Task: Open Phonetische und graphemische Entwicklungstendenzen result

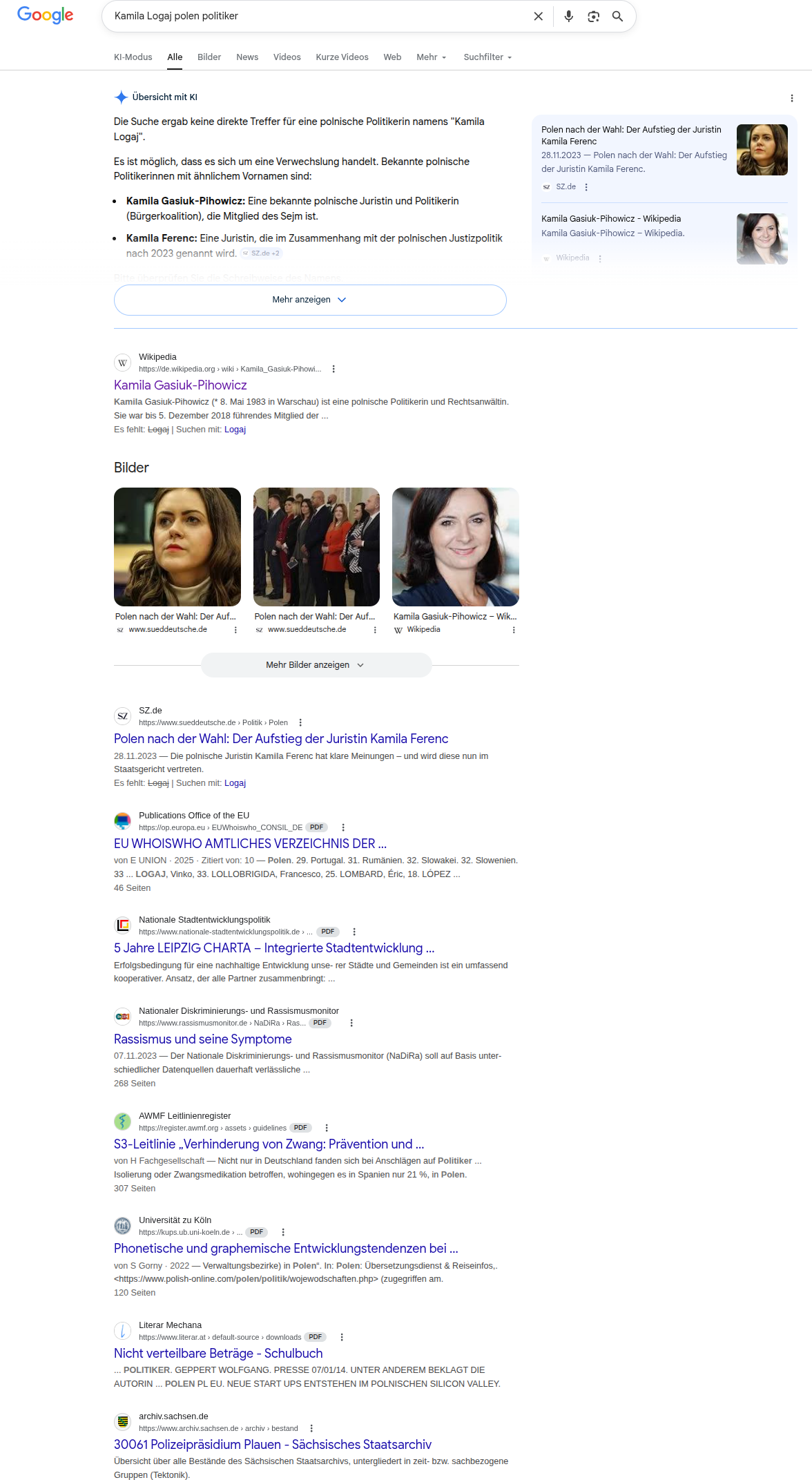Action: coord(286,1249)
